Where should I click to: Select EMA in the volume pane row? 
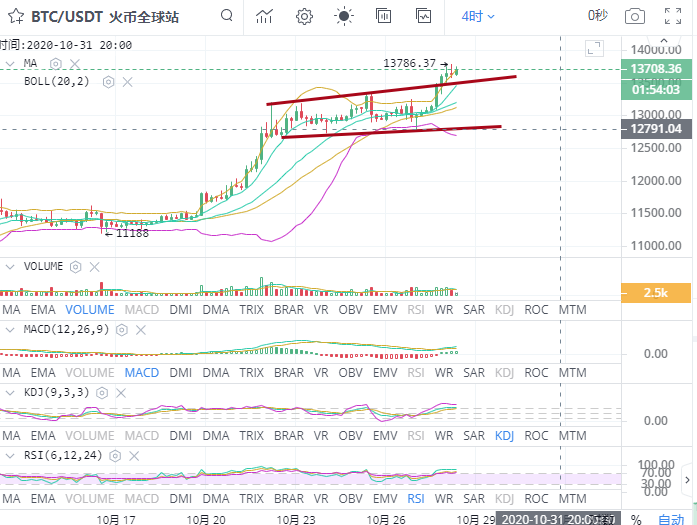click(43, 310)
